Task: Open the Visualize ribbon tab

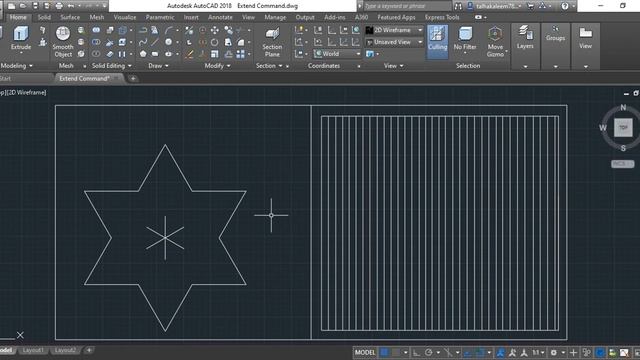Action: pyautogui.click(x=124, y=17)
